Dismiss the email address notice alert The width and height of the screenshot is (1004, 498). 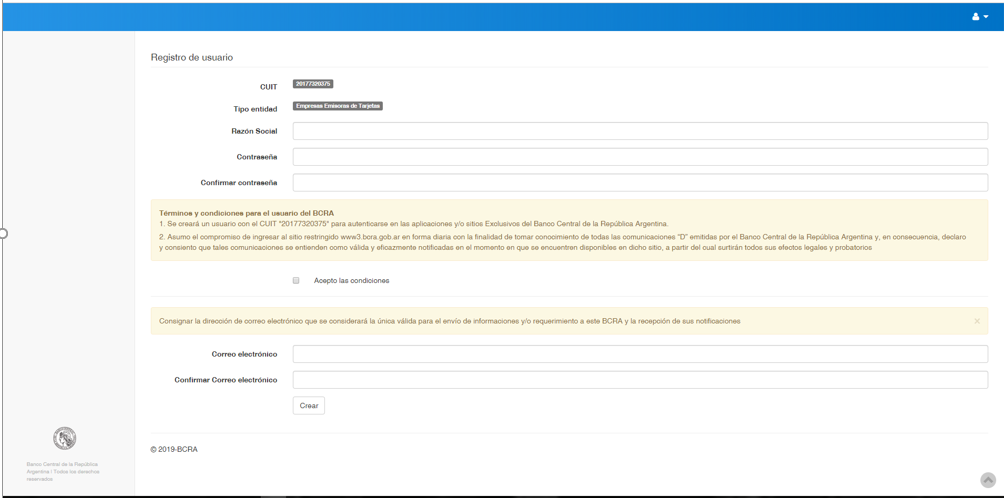pos(976,321)
